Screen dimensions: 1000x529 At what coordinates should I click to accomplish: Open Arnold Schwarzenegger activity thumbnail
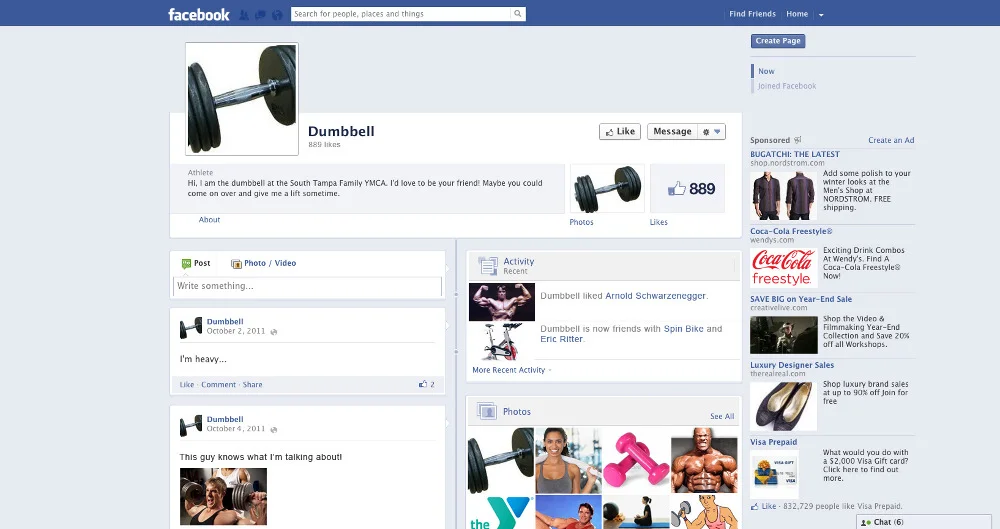502,302
